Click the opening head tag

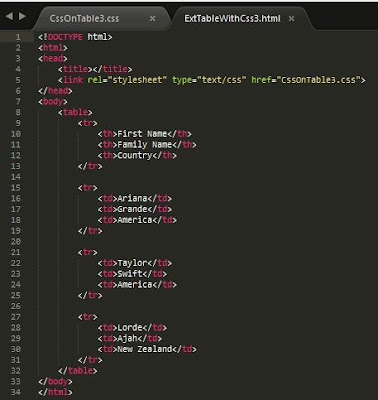53,58
